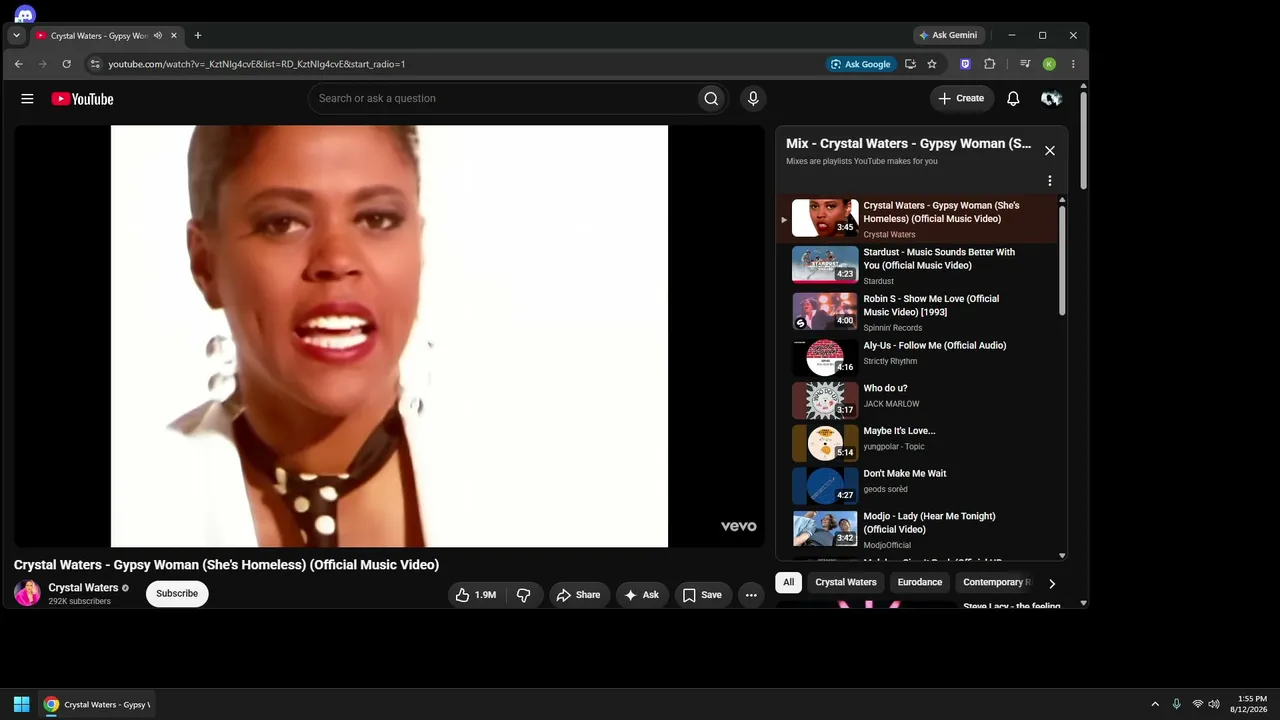Open Mix playlist more options menu

[1049, 181]
